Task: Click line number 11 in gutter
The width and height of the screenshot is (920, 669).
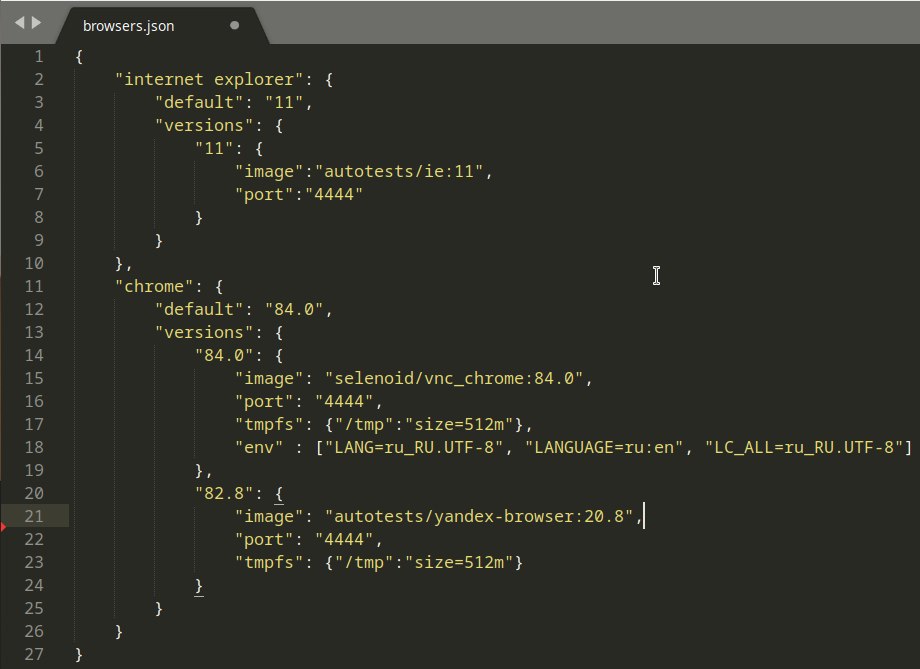Action: 34,286
